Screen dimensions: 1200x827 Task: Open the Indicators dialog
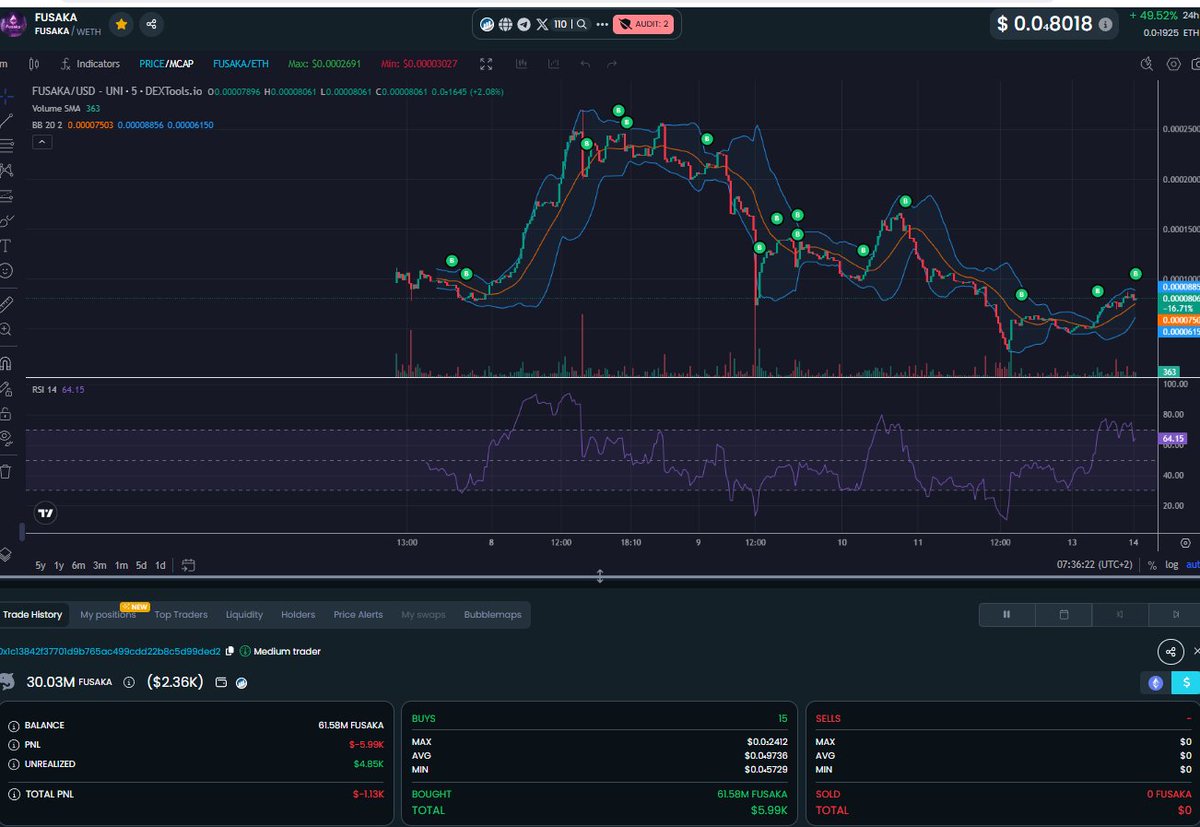(x=95, y=63)
